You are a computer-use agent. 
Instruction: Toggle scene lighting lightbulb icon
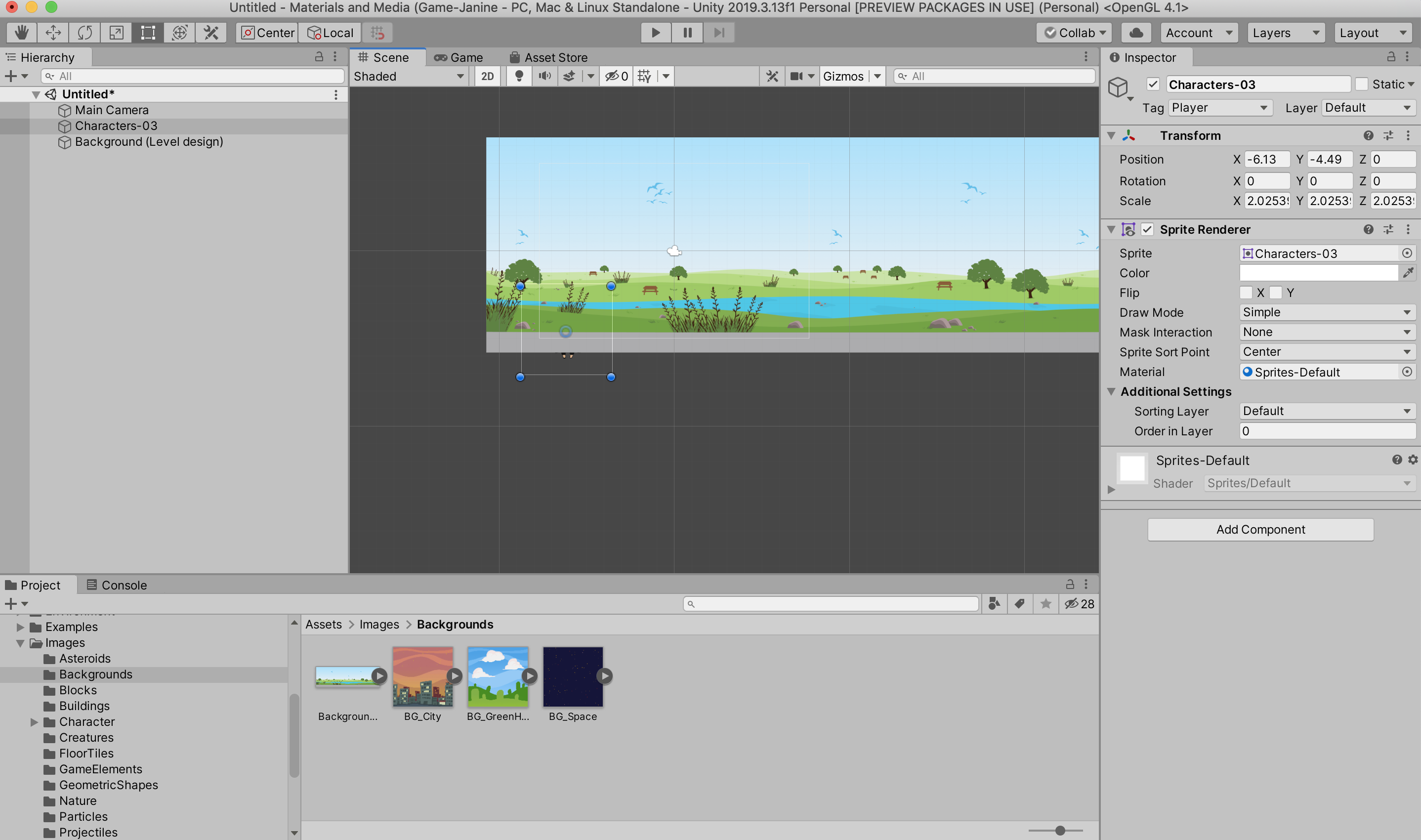518,76
